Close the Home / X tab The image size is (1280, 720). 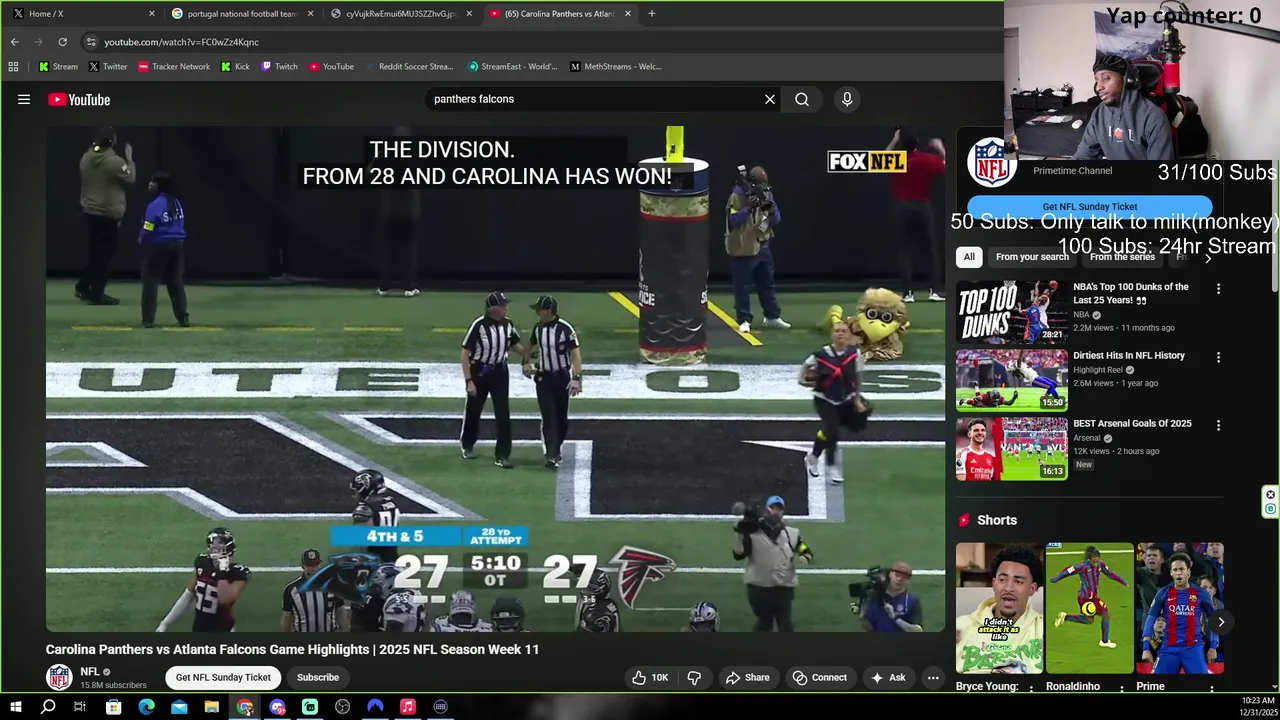pyautogui.click(x=152, y=14)
